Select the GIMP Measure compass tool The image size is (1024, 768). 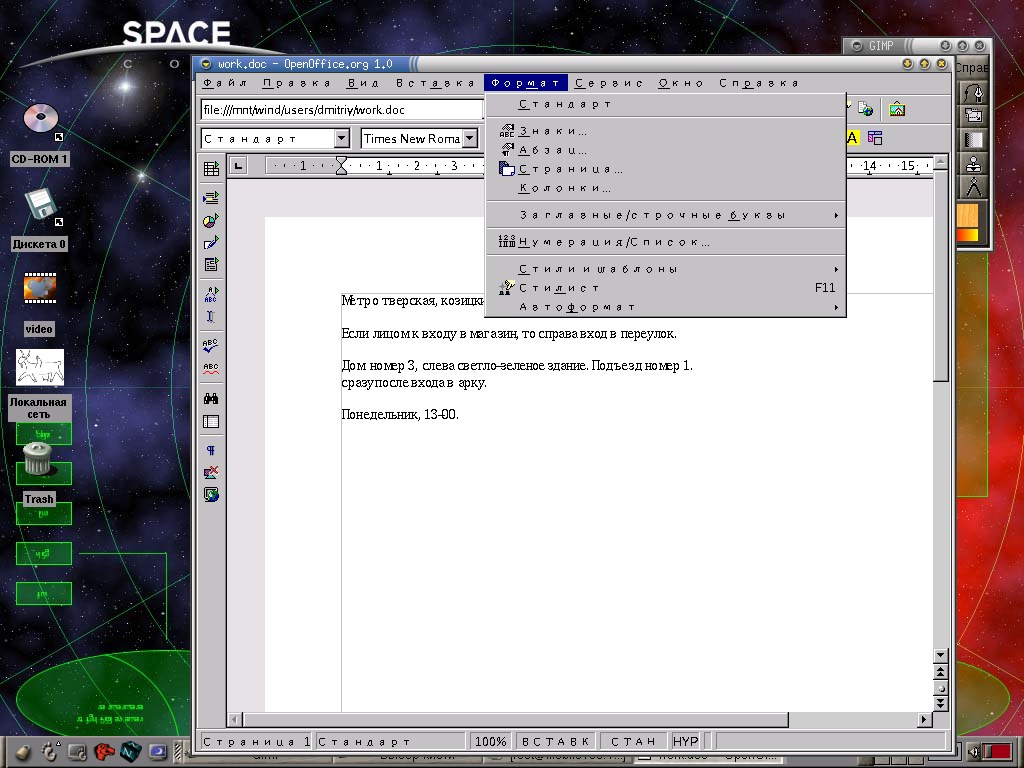coord(973,187)
